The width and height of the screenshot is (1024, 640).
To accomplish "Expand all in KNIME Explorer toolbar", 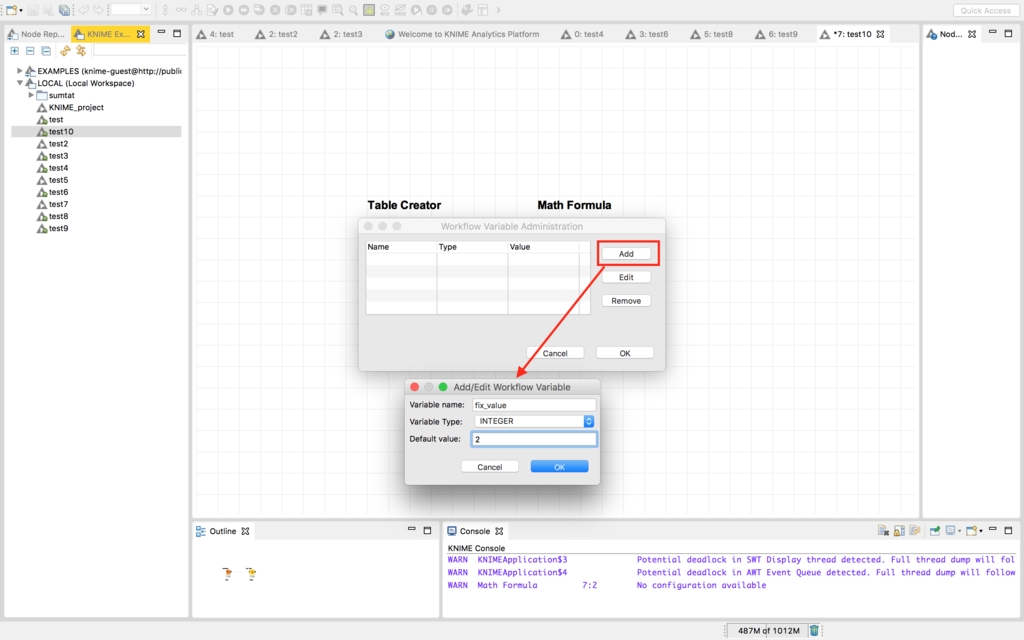I will click(14, 51).
